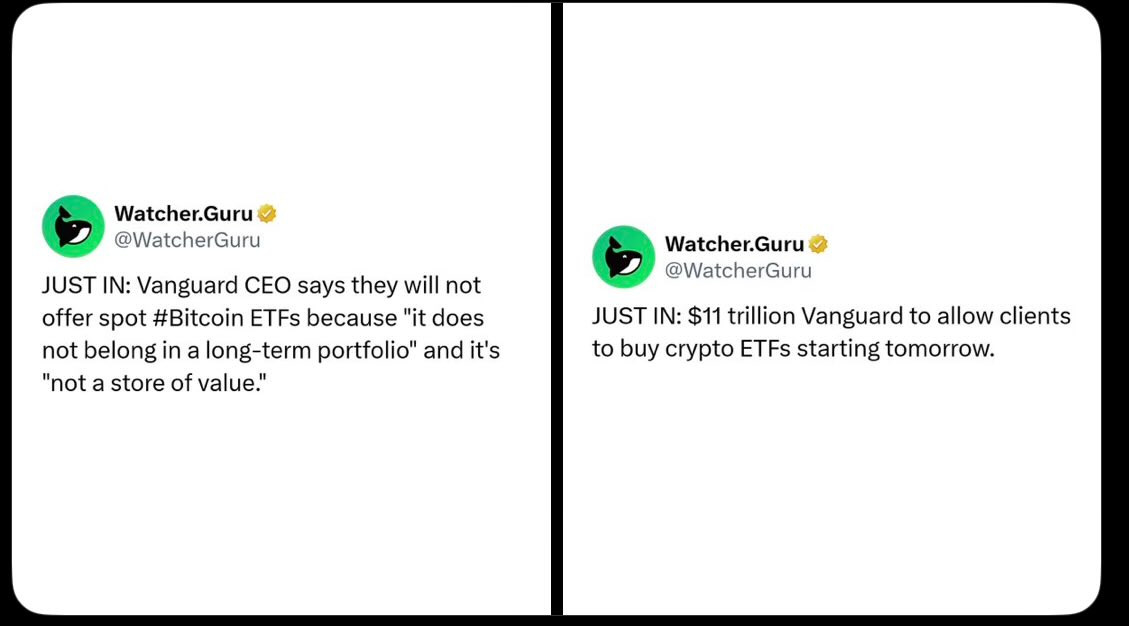Image resolution: width=1129 pixels, height=626 pixels.
Task: Open @WatcherGuru handle in the left tweet
Action: (x=187, y=240)
